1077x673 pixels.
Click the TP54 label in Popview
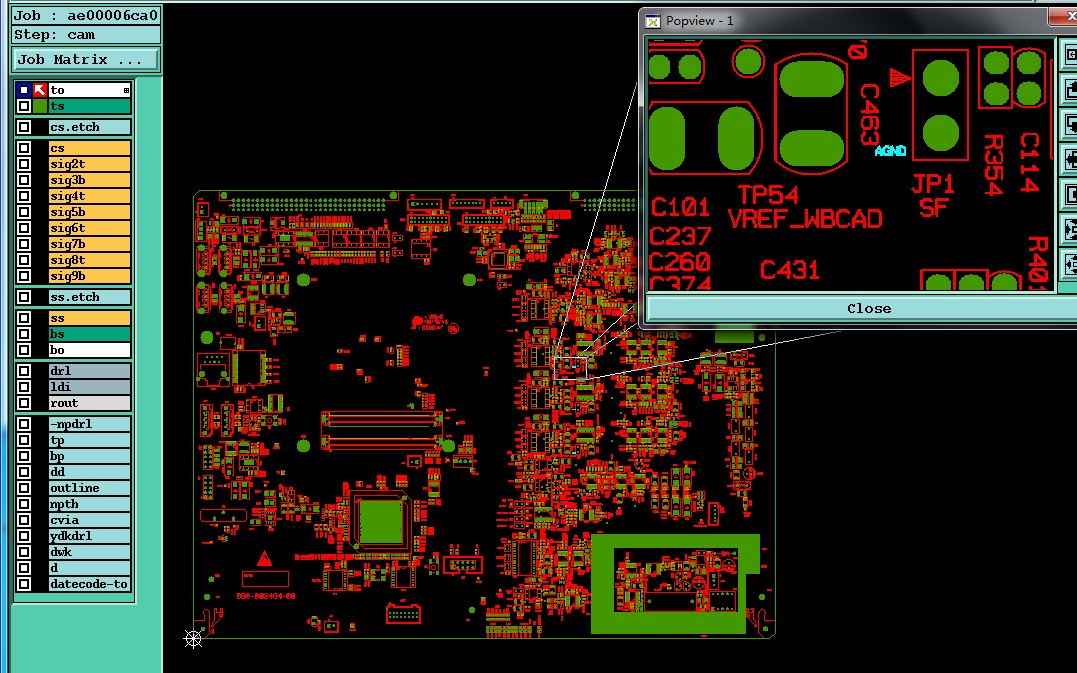click(769, 195)
